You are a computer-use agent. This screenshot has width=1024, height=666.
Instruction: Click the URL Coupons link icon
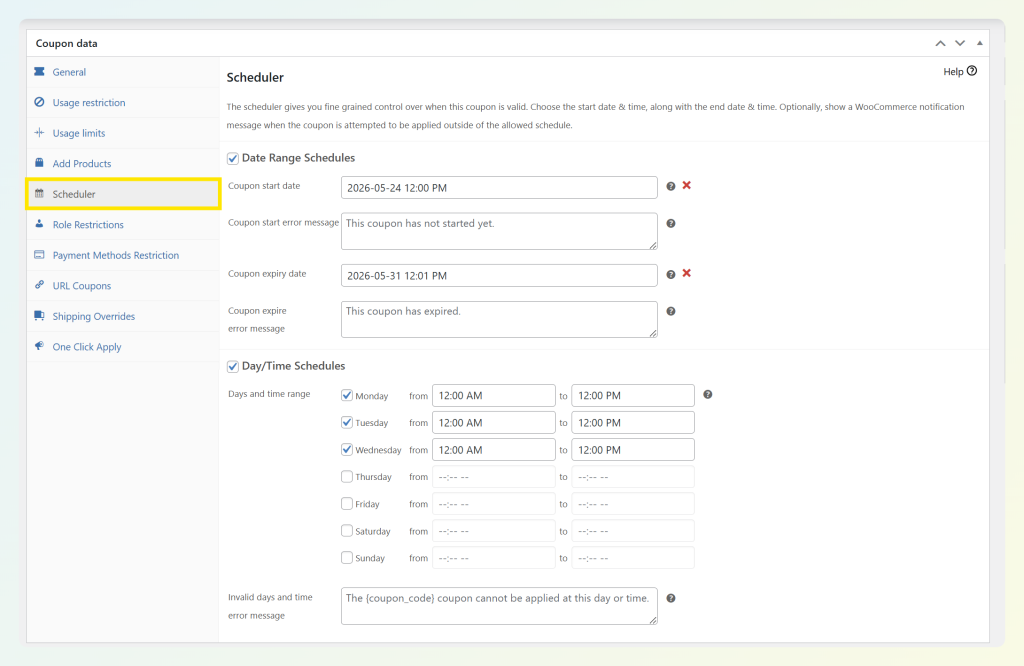[40, 285]
